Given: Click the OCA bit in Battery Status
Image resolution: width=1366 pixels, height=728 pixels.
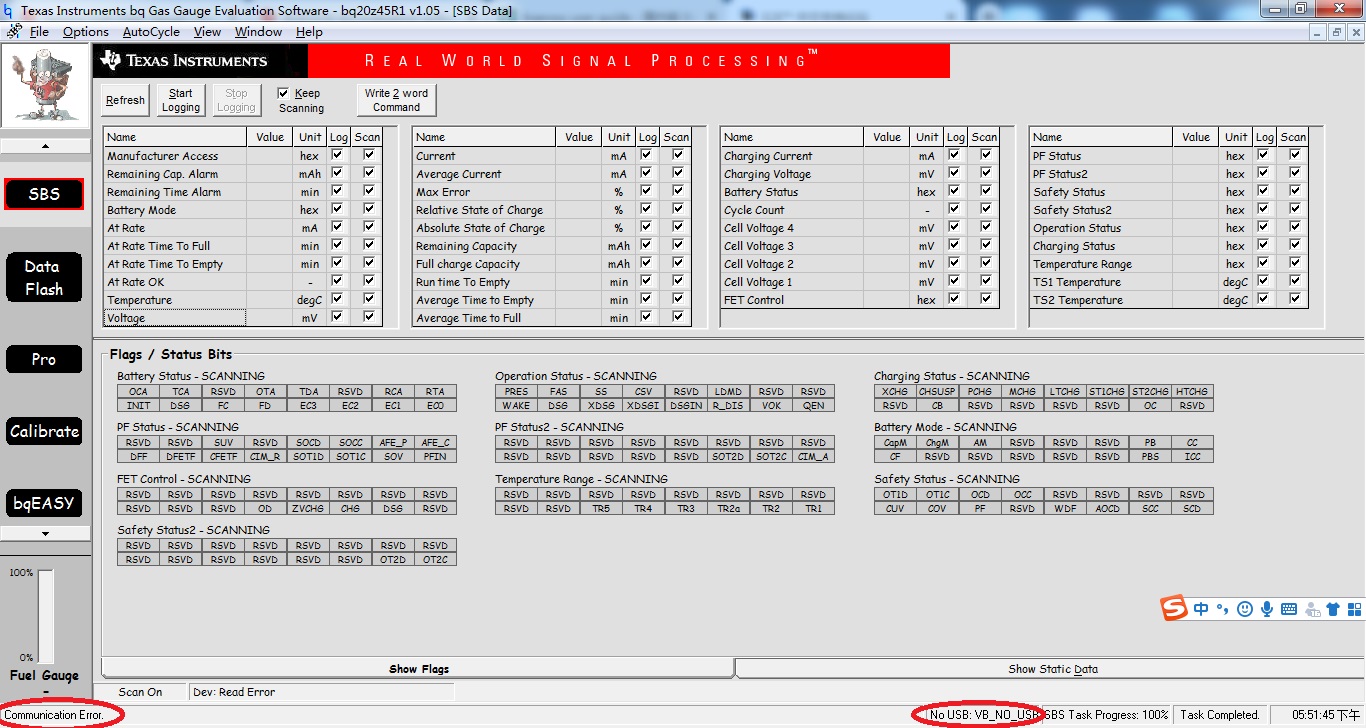Looking at the screenshot, I should click(138, 392).
